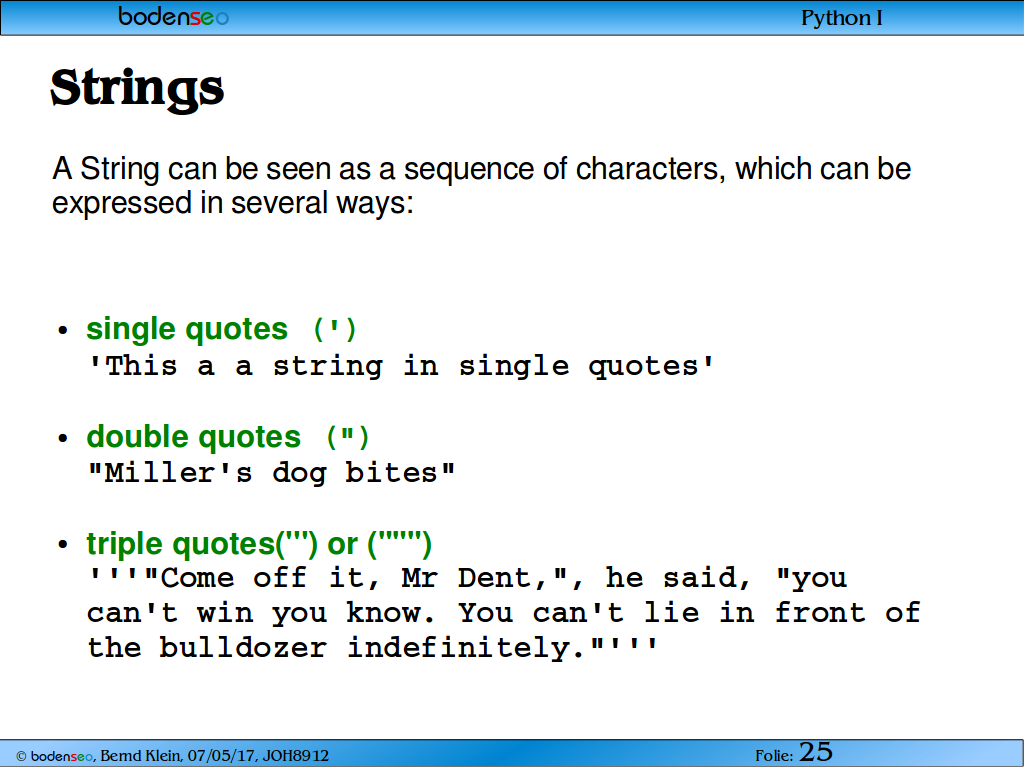
Task: Click the footer copyright 'Bernd Klein' text
Action: pyautogui.click(x=172, y=756)
